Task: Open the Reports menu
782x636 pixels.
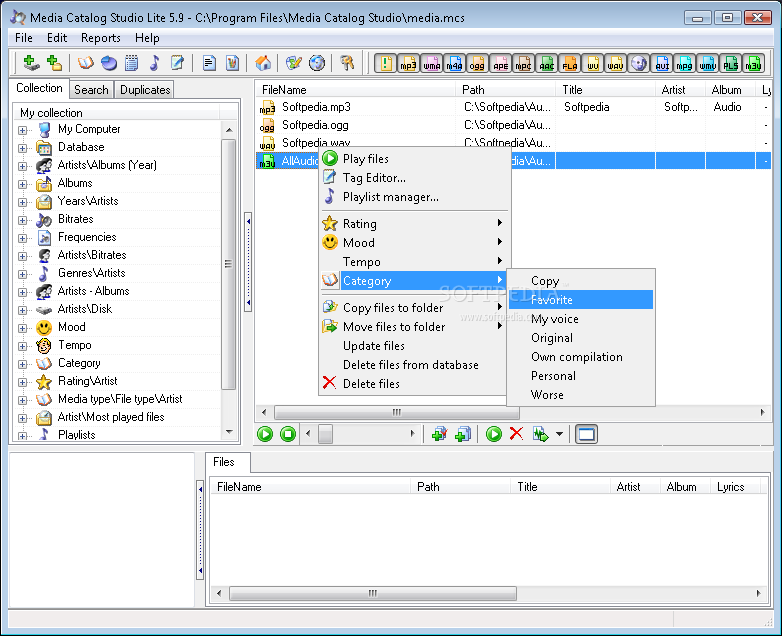Action: tap(101, 38)
